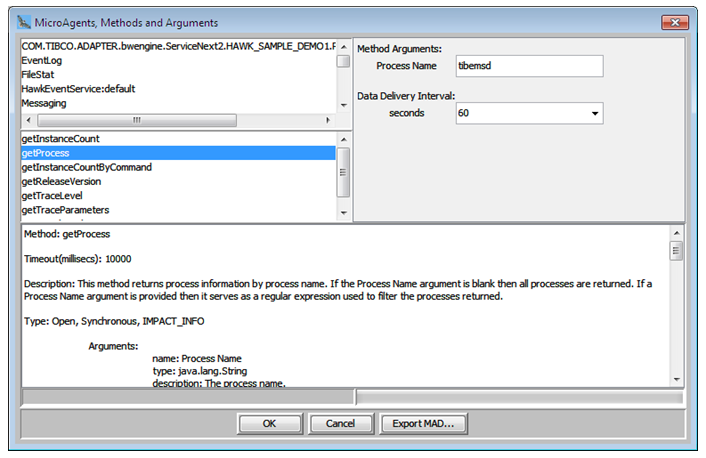Click the microagent list horizontal scrollbar thumb

(137, 120)
